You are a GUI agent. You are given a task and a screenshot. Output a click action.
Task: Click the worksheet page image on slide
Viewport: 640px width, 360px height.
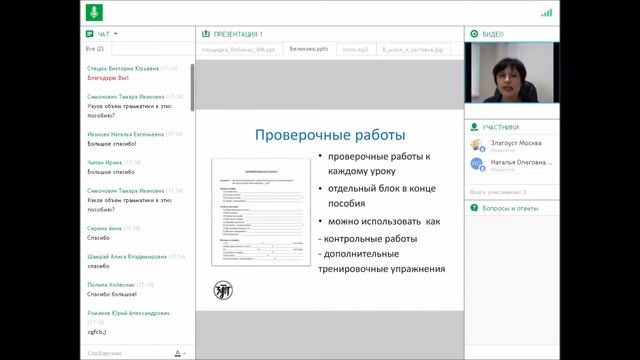click(261, 212)
